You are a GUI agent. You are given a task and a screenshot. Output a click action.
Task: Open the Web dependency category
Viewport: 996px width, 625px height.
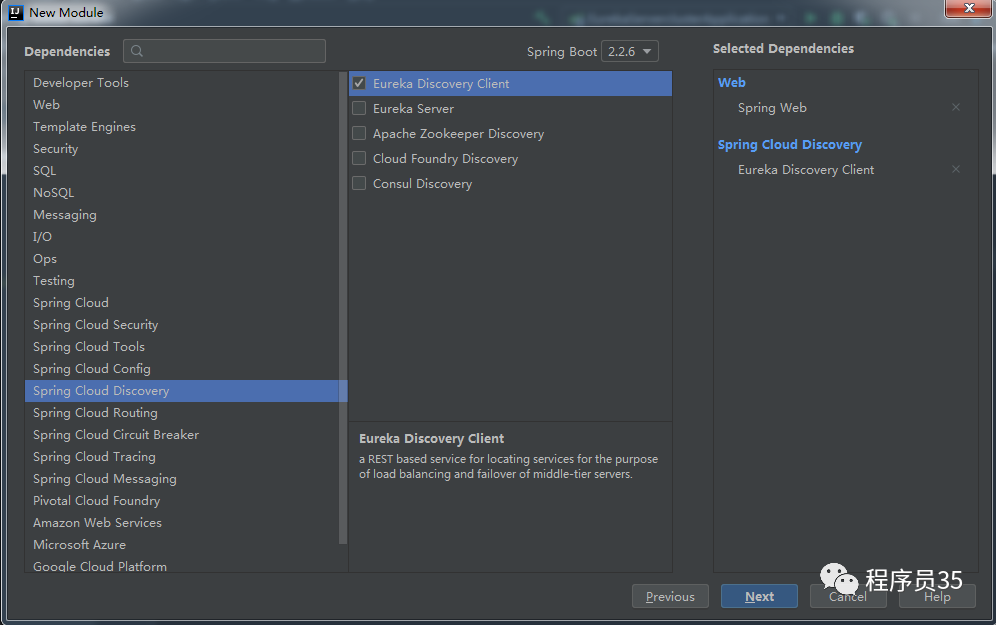182,105
